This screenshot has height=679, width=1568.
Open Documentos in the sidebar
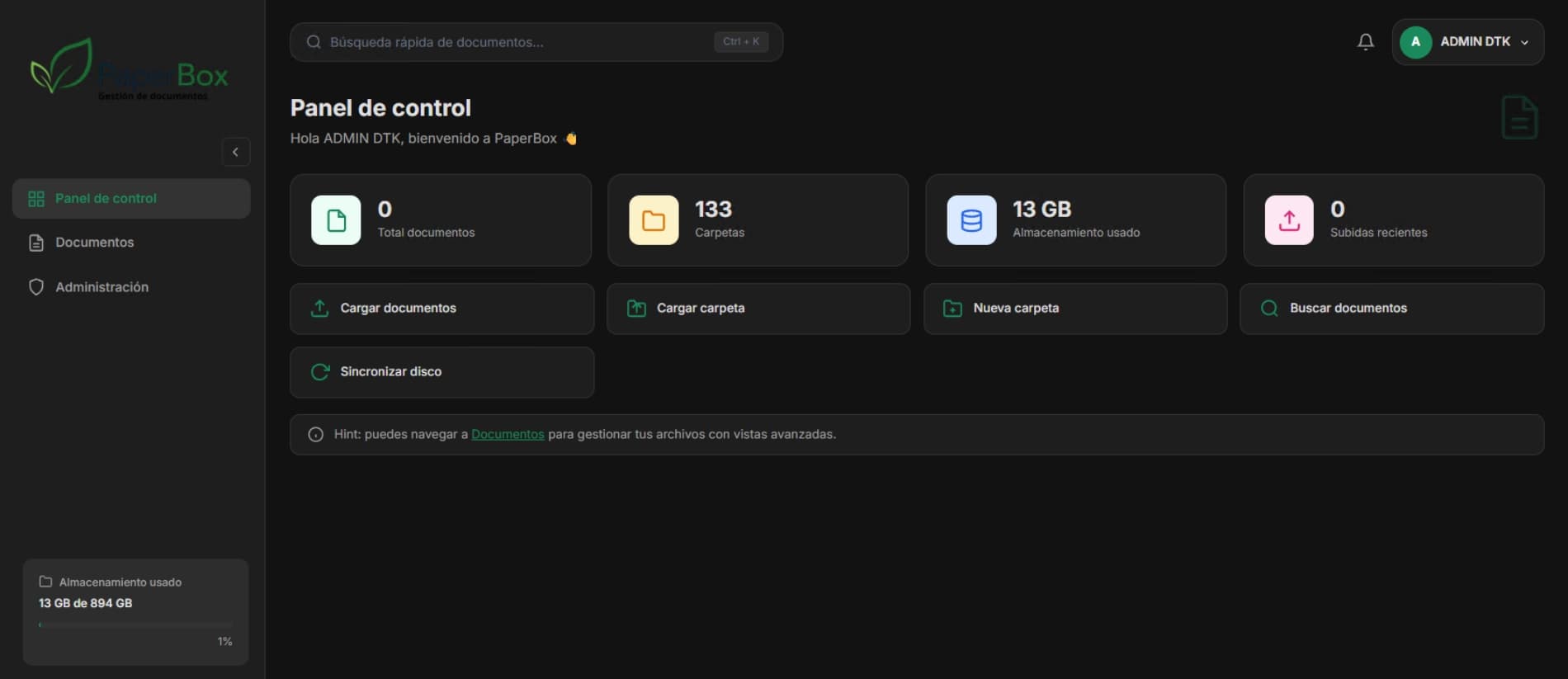pyautogui.click(x=131, y=243)
